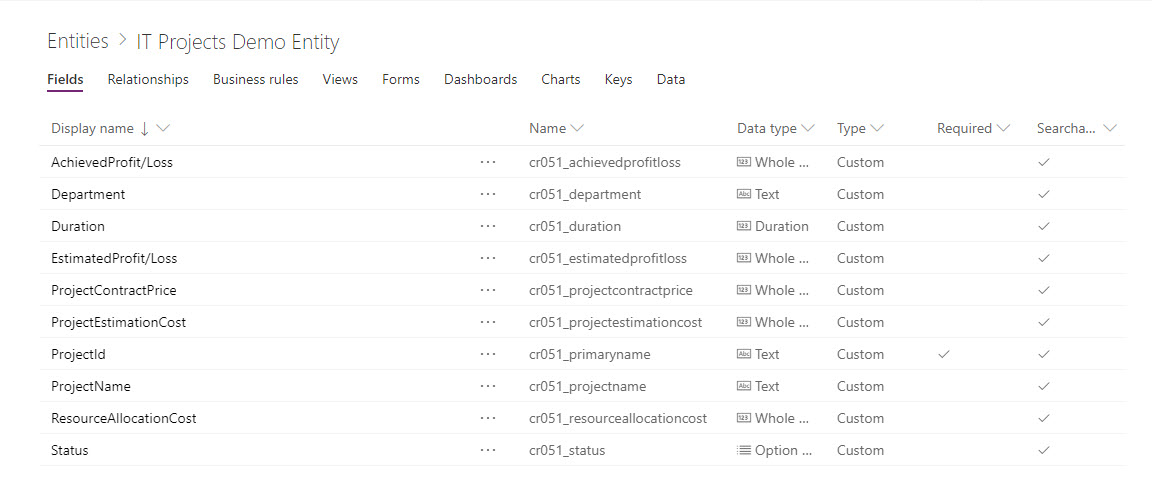Expand the Data type column filter dropdown
This screenshot has height=492, width=1152.
(808, 129)
